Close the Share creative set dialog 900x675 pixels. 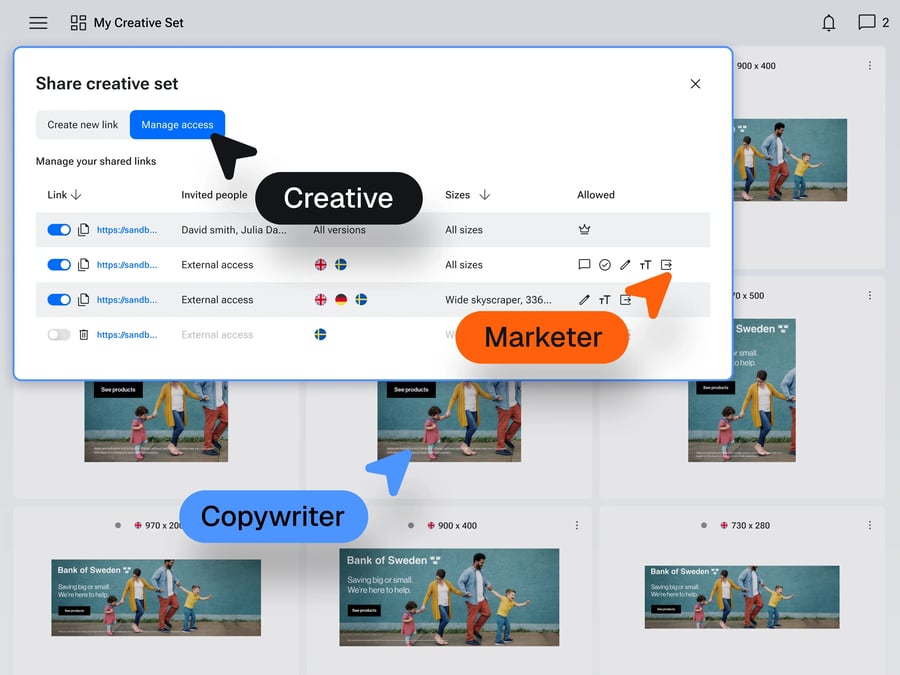695,84
